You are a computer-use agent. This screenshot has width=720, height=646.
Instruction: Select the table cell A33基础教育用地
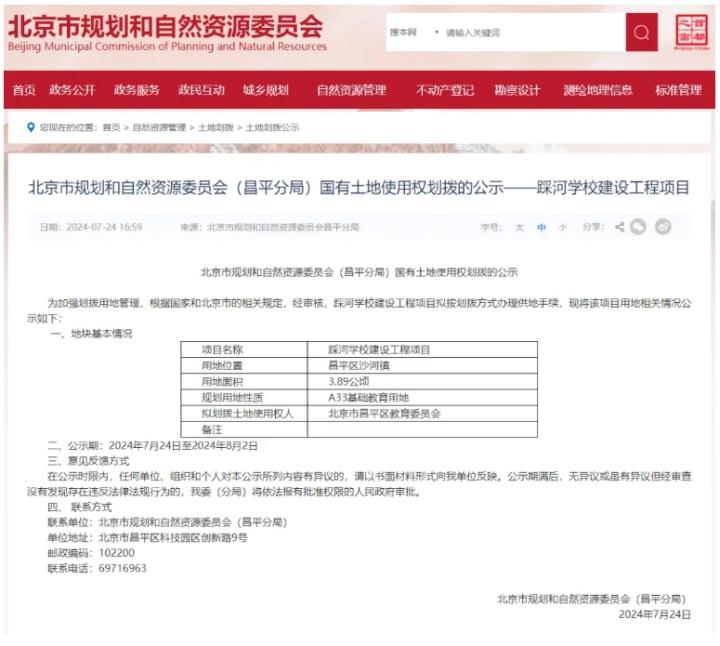coord(422,398)
